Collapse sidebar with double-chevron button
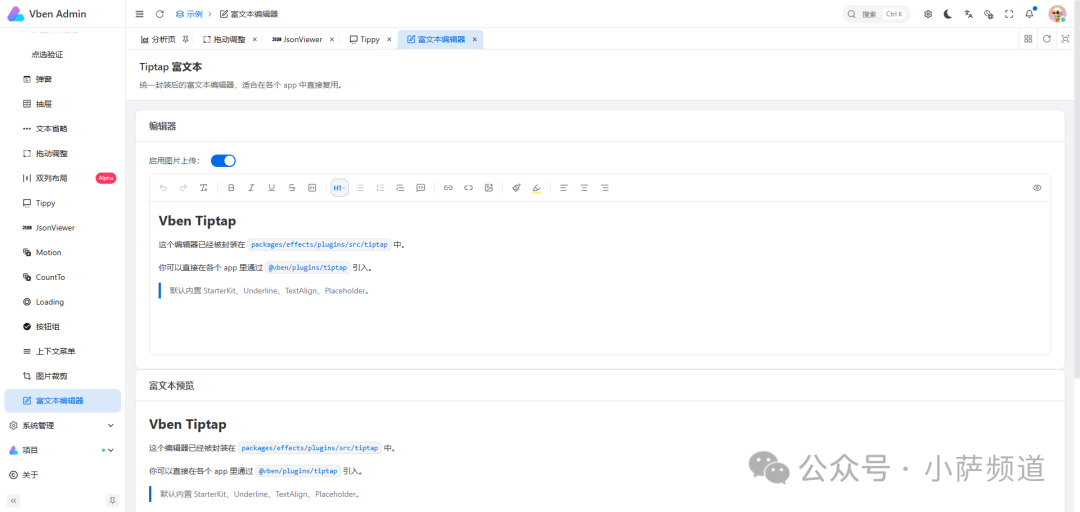Image resolution: width=1080 pixels, height=512 pixels. click(13, 500)
